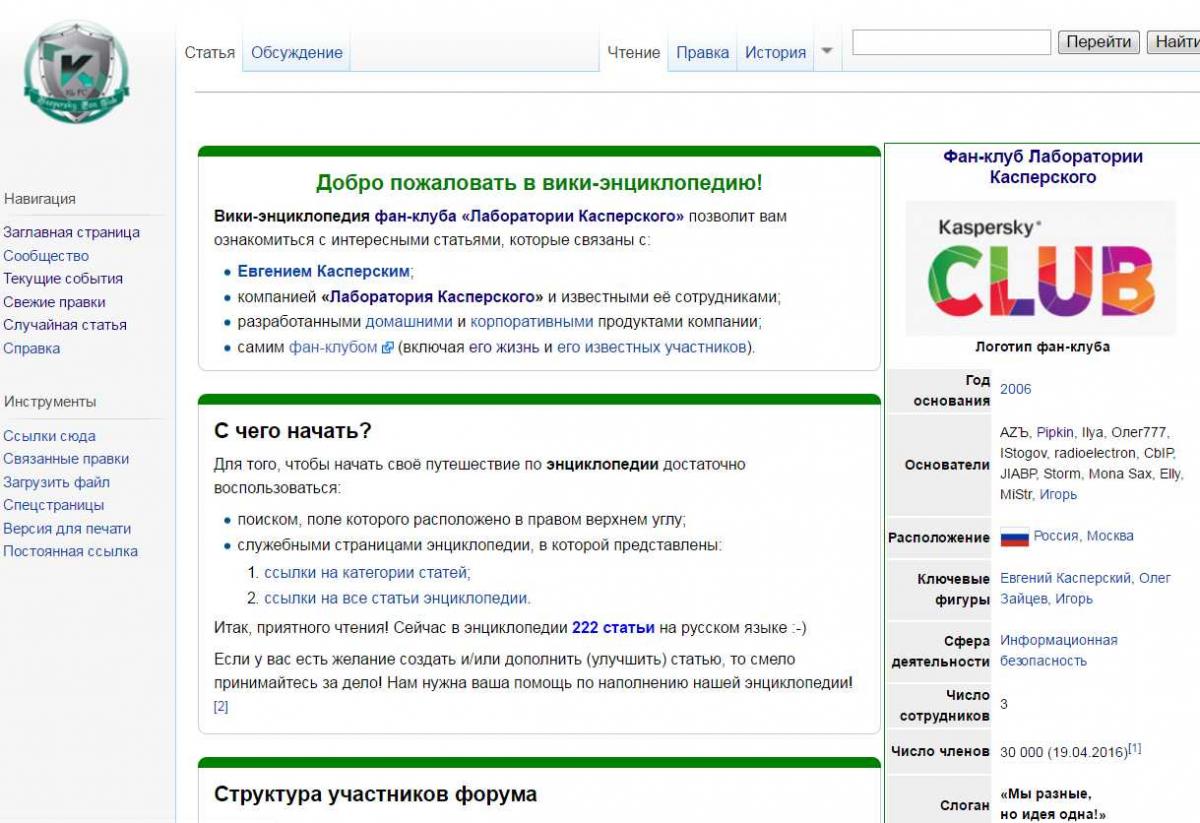
Task: Click the Логотип фан-клуба caption
Action: coord(1042,347)
